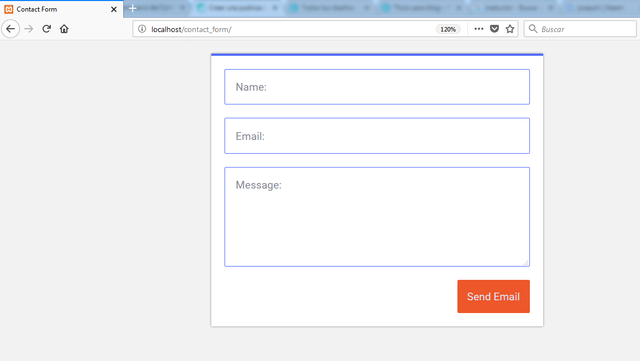Open the page actions three-dots menu

tap(479, 29)
